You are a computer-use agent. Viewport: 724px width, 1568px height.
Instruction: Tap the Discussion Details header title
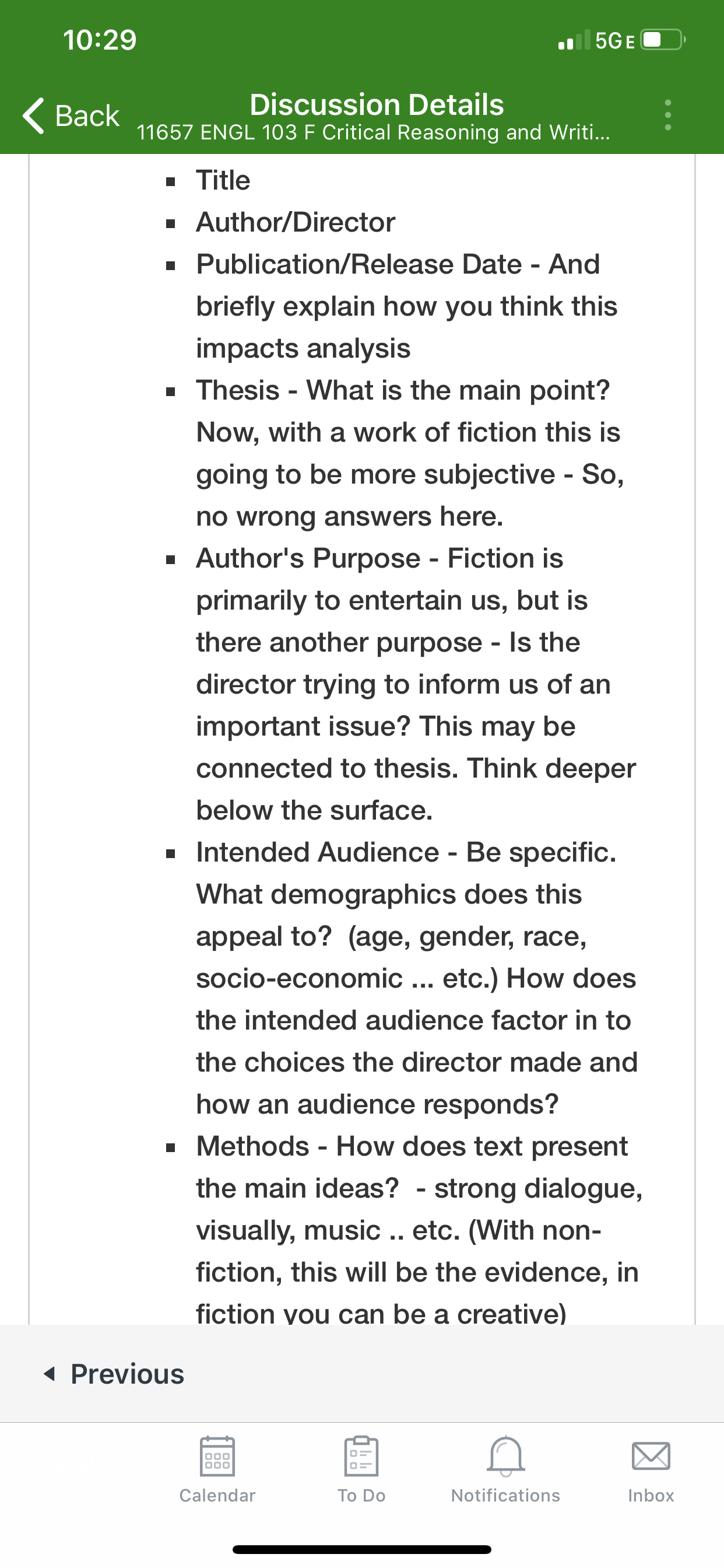377,104
